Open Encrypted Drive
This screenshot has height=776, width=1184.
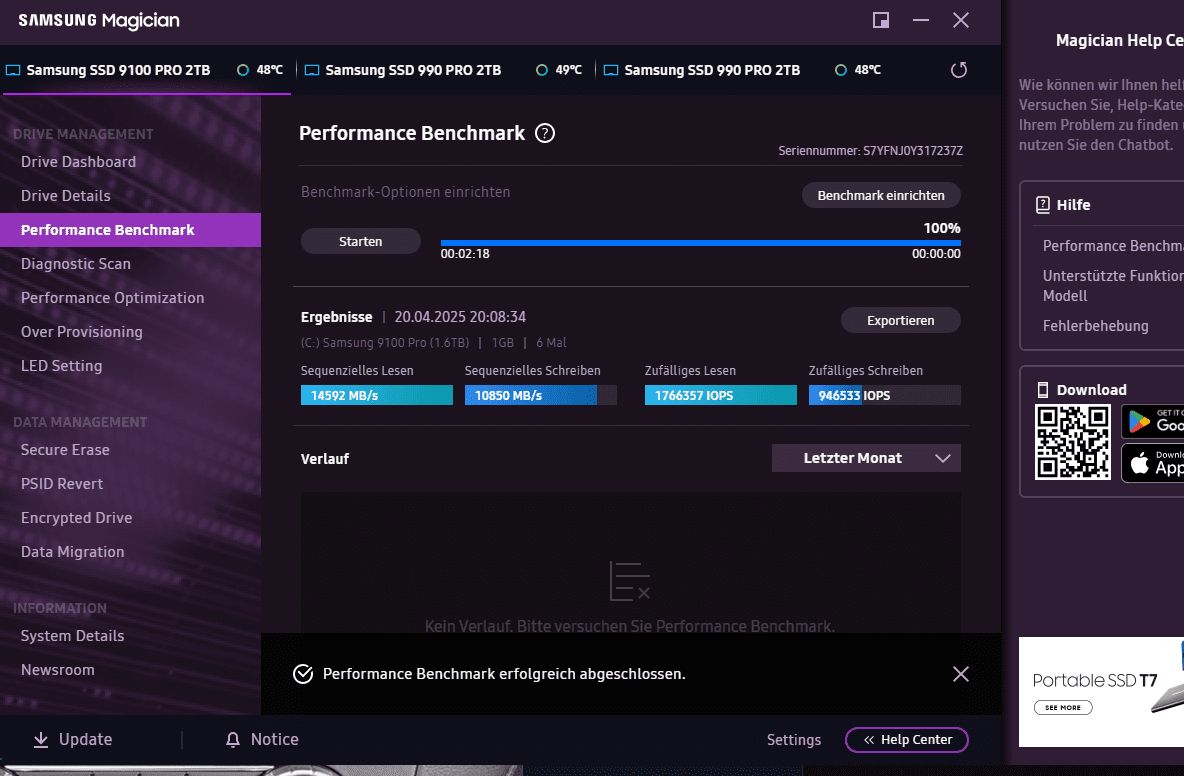tap(76, 518)
